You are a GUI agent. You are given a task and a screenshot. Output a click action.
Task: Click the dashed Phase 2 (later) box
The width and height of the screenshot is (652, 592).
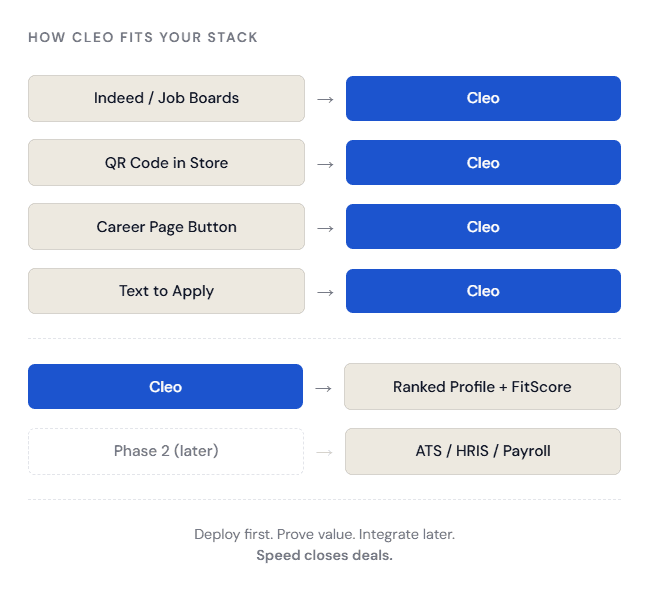click(166, 451)
